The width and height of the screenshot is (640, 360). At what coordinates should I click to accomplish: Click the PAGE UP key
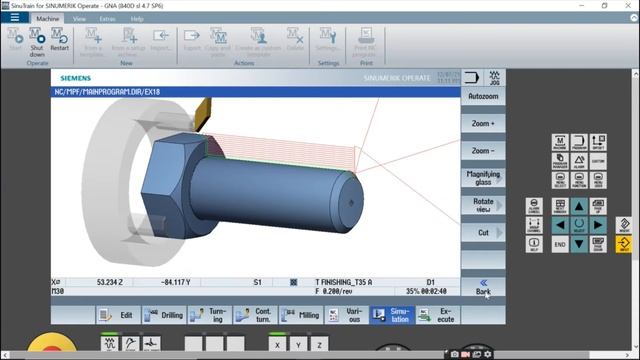pyautogui.click(x=598, y=206)
